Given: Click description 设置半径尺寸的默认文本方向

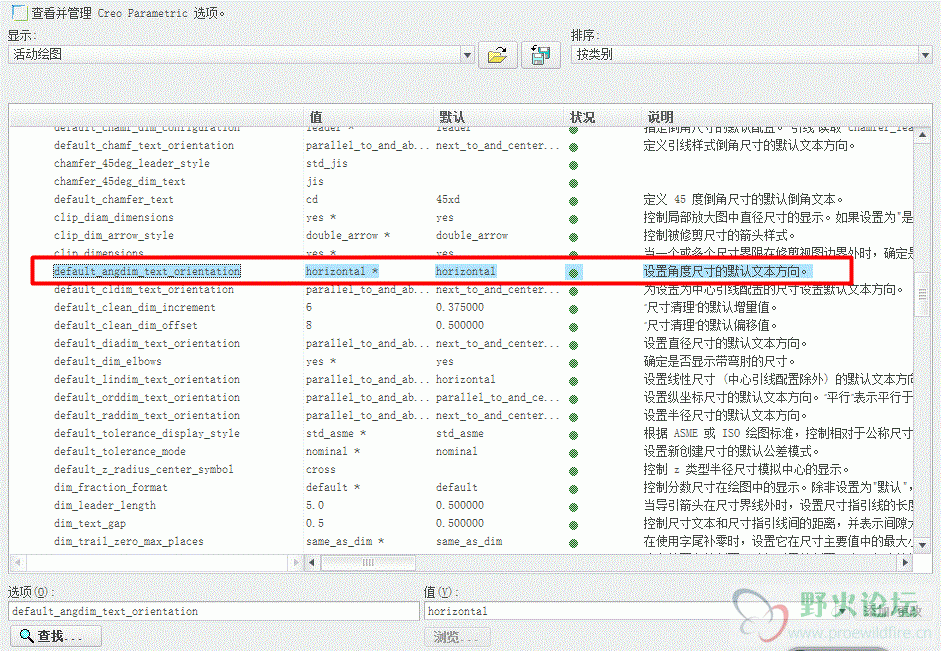Looking at the screenshot, I should click(x=725, y=415).
